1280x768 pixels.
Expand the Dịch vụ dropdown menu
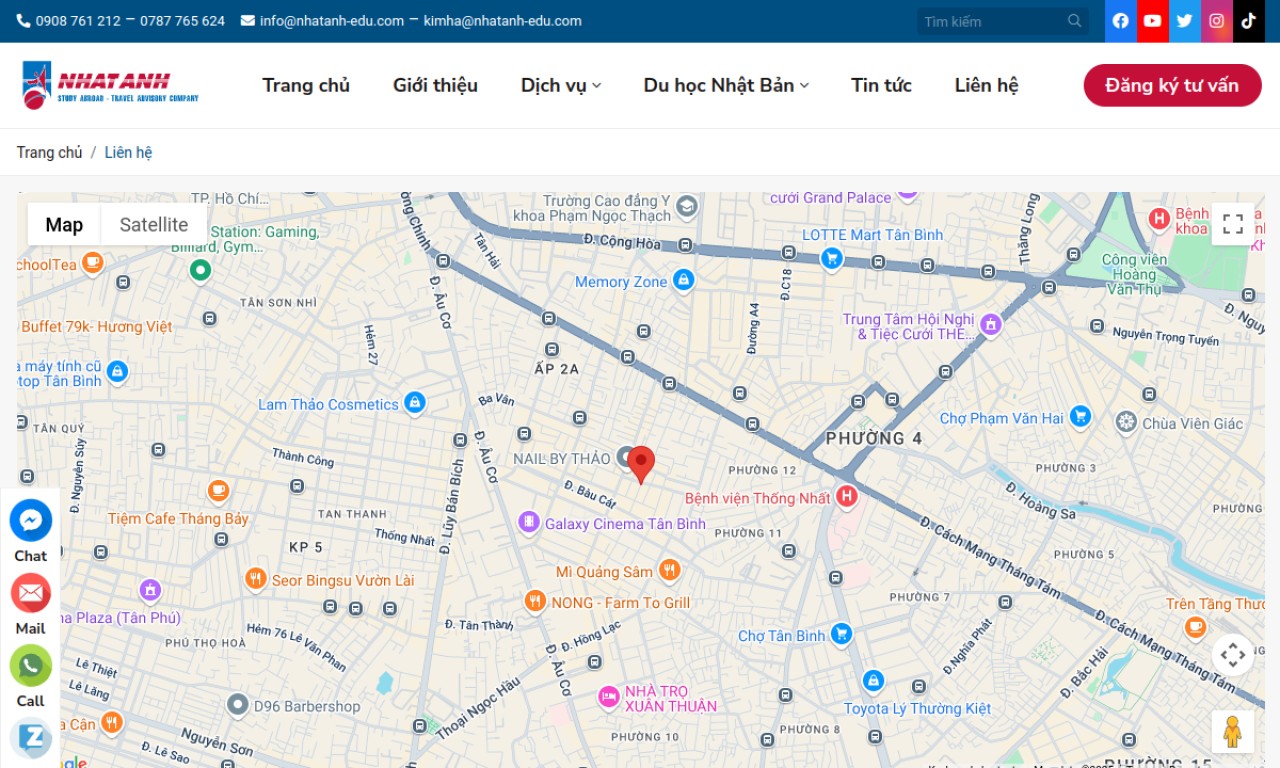[x=561, y=85]
